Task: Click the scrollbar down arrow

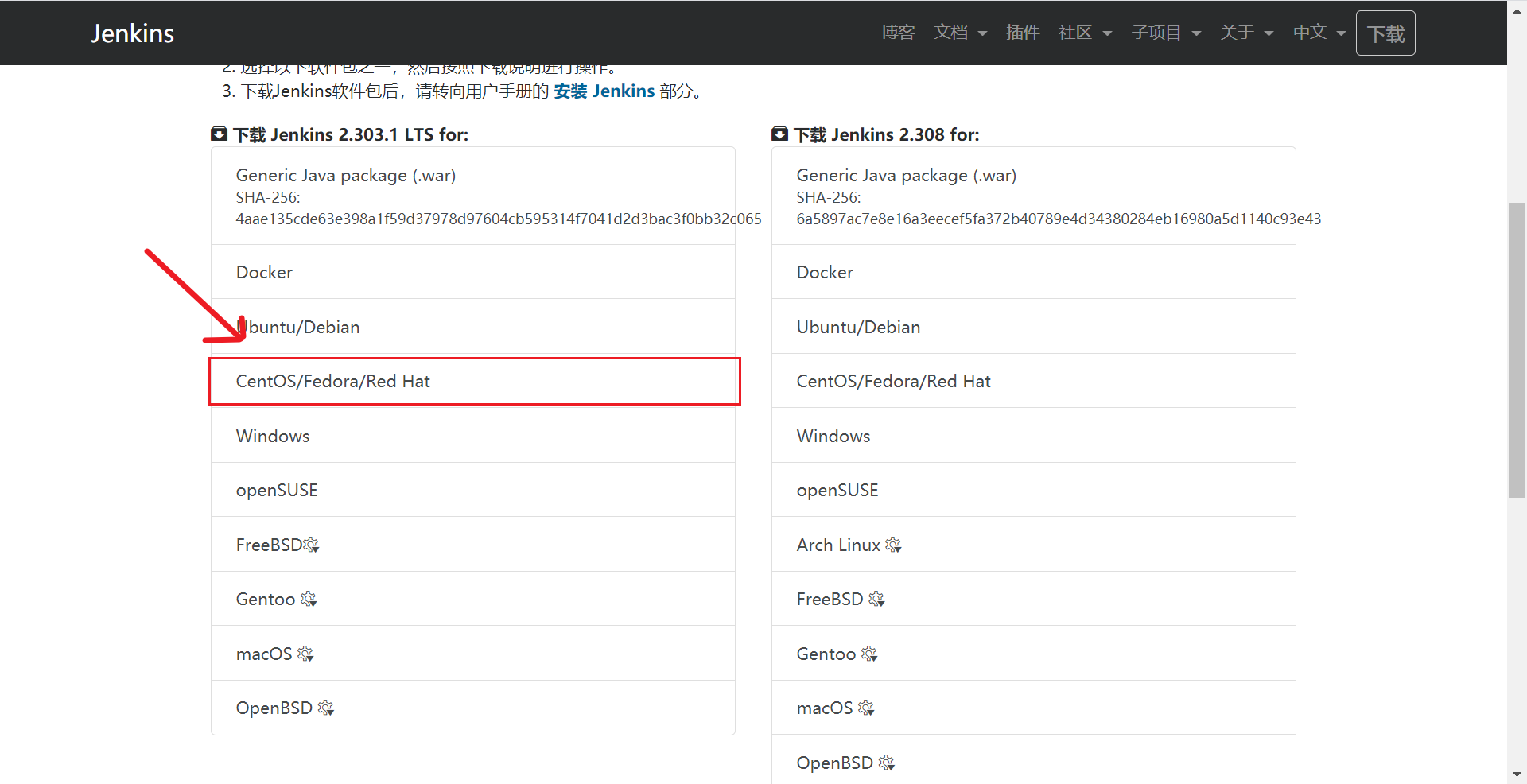Action: tap(1517, 774)
